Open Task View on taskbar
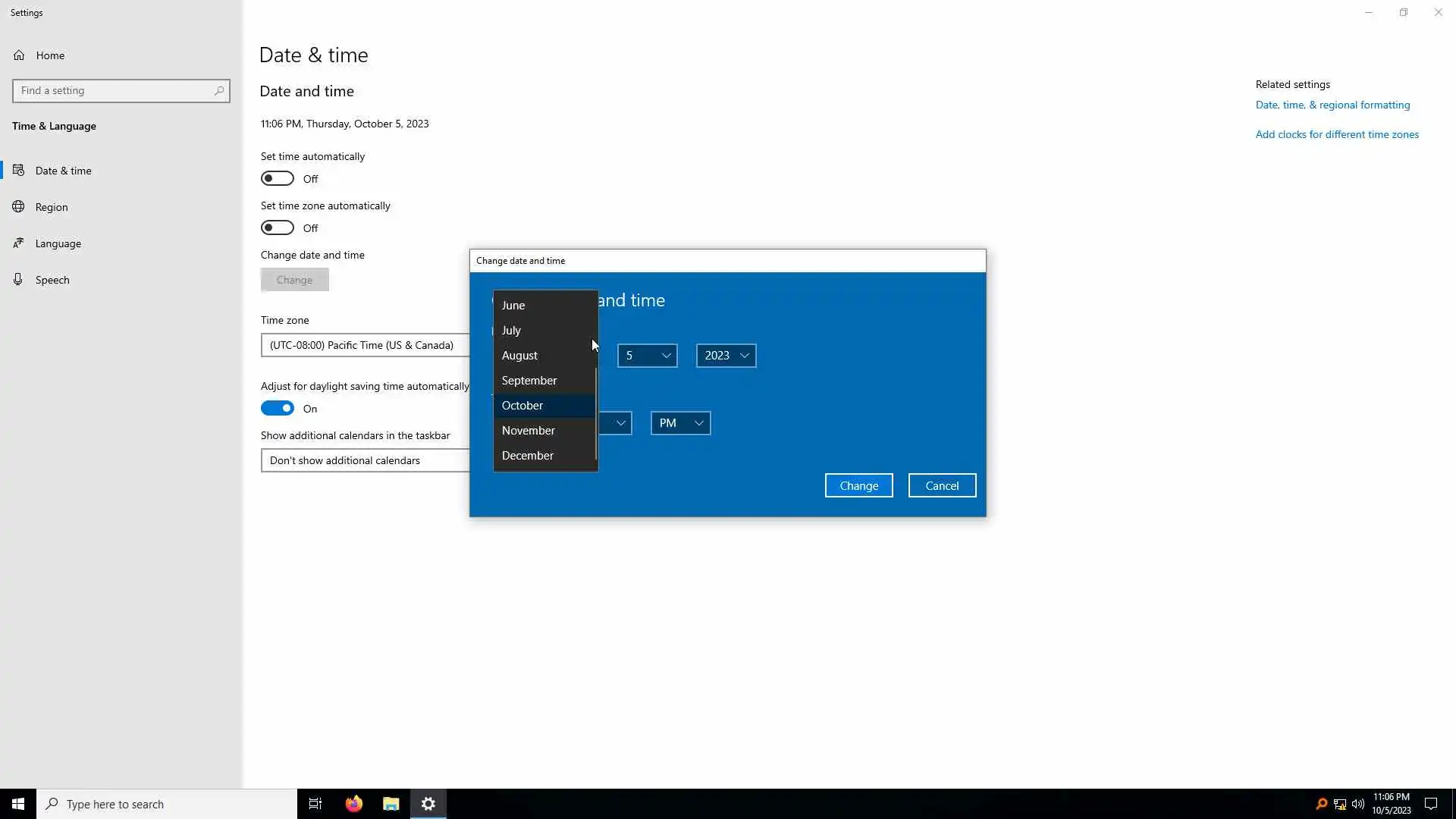 (x=315, y=804)
